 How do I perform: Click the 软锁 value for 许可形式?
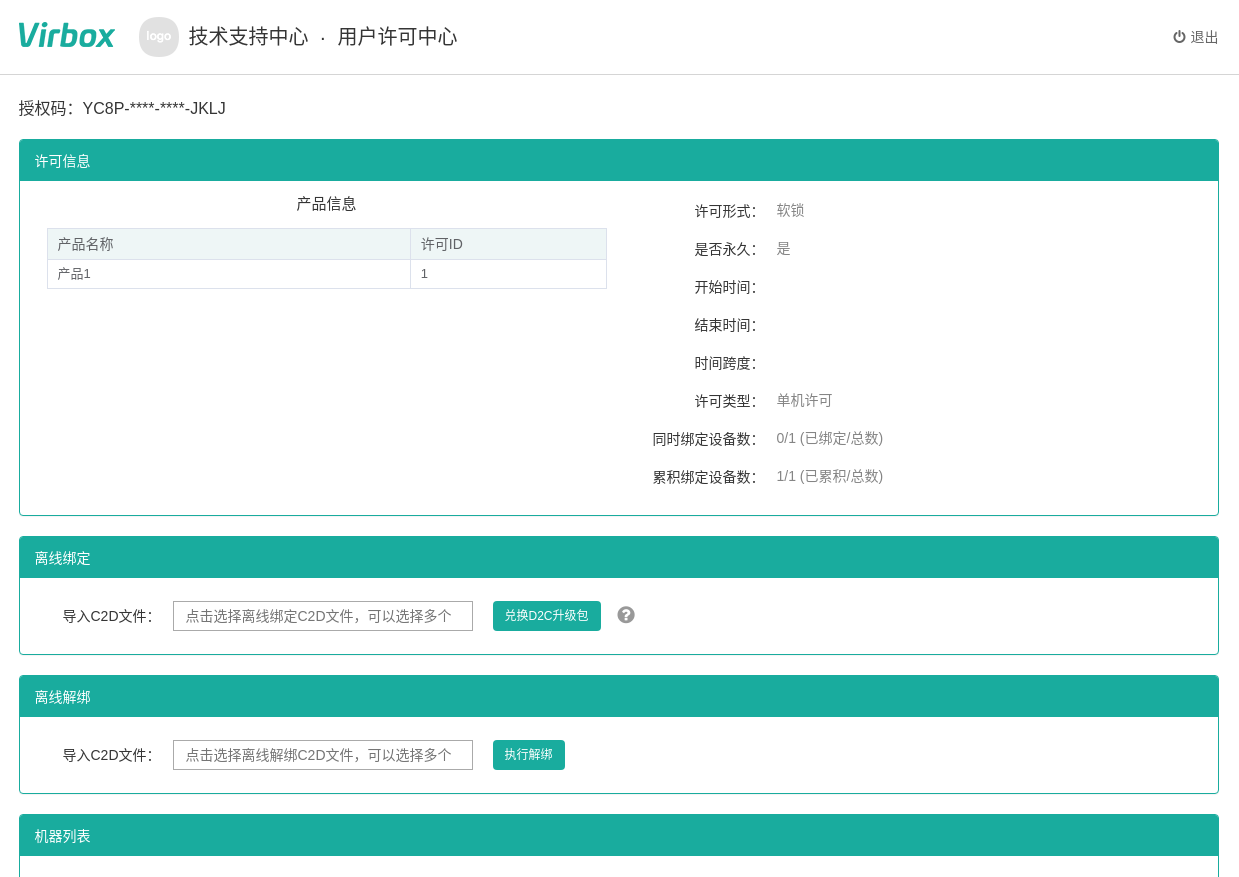tap(791, 211)
